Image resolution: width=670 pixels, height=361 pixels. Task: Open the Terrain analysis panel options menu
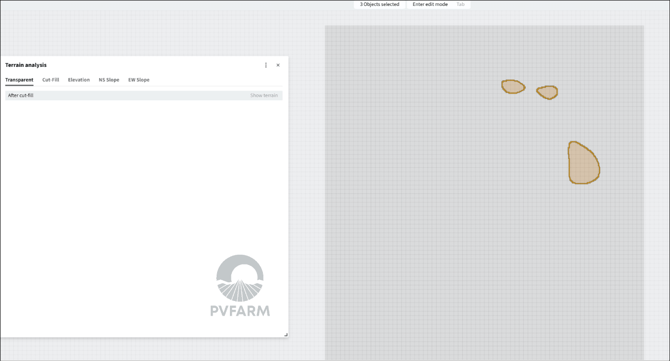(266, 65)
